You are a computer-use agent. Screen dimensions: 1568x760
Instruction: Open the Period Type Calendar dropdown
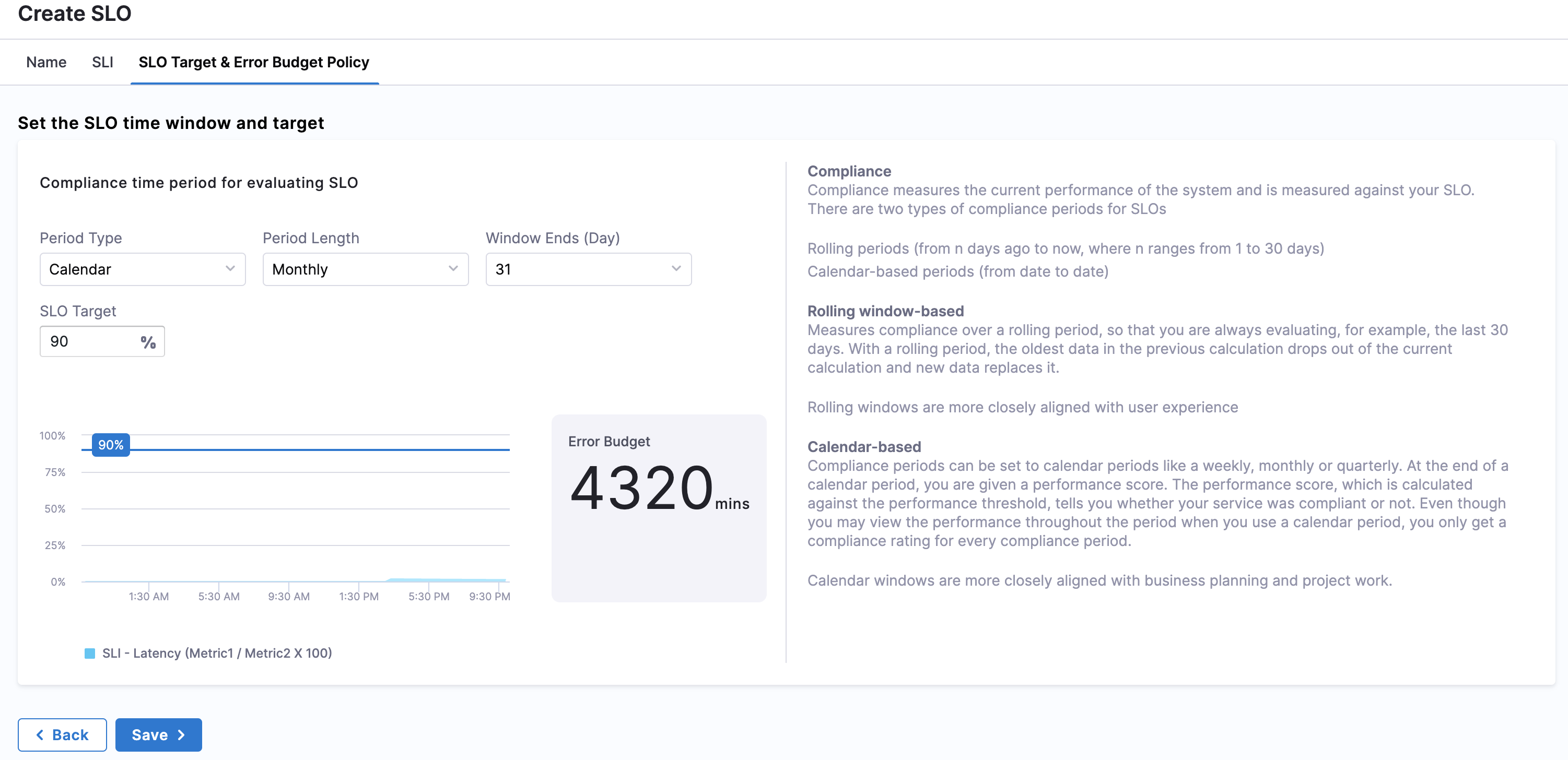(x=143, y=269)
